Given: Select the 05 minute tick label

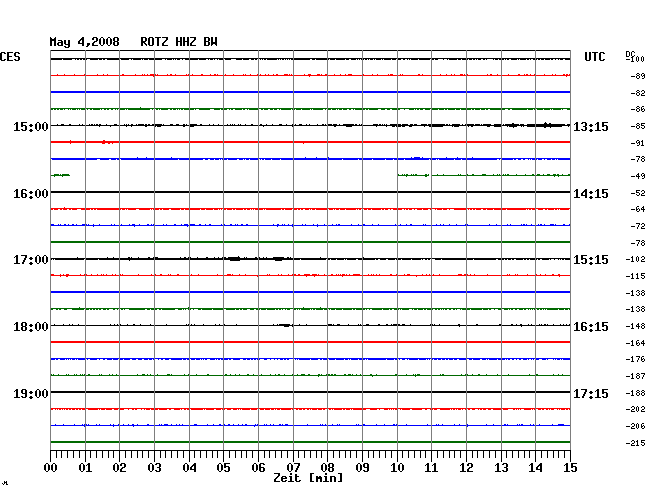Looking at the screenshot, I should tap(223, 468).
